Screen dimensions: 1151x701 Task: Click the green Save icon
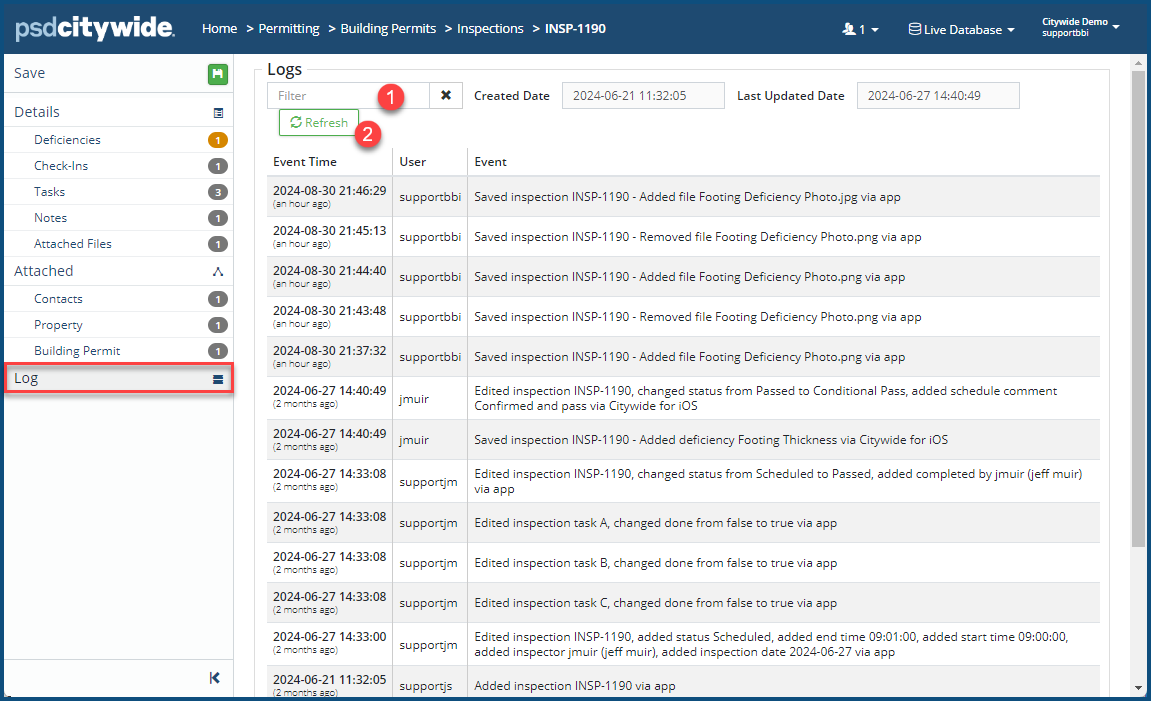click(218, 74)
